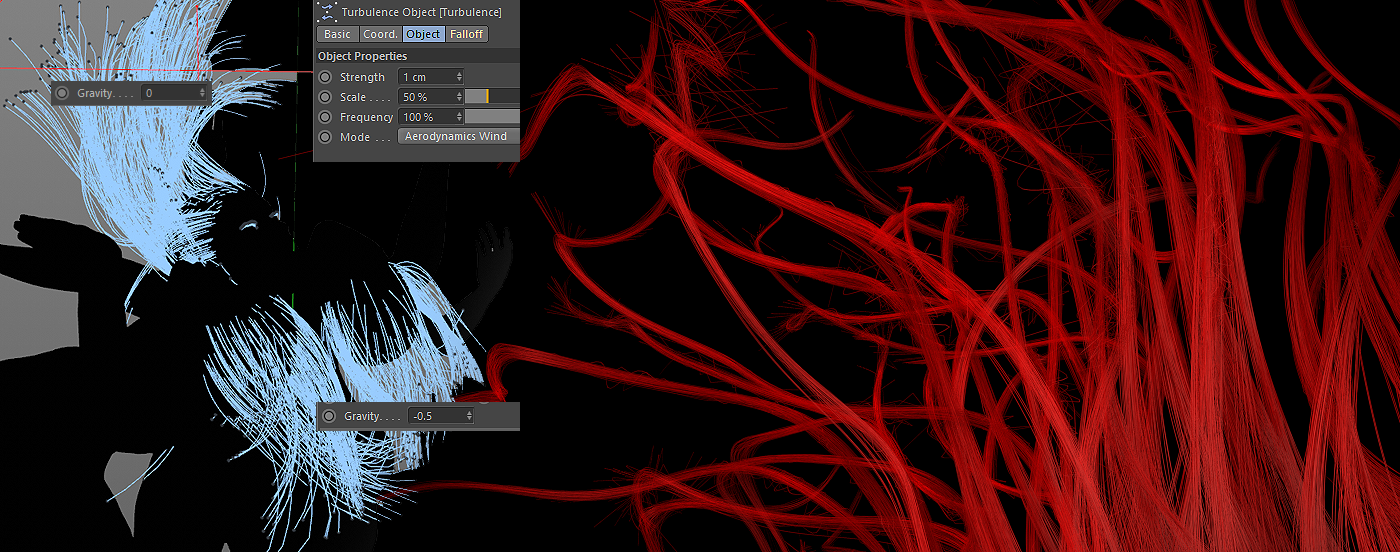Click the Scale spinner arrows
The height and width of the screenshot is (552, 1400).
point(459,97)
